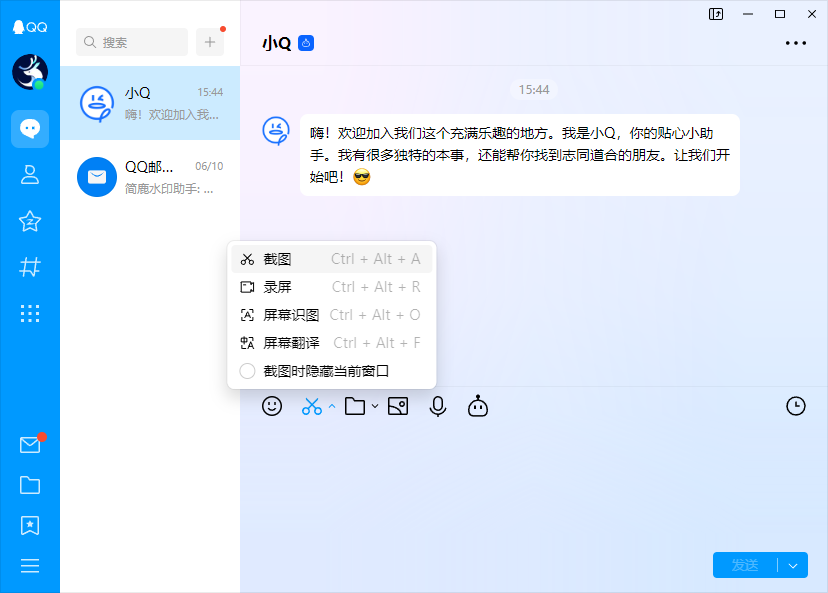
Task: Open the Contacts icon in the left sidebar
Action: 30,175
